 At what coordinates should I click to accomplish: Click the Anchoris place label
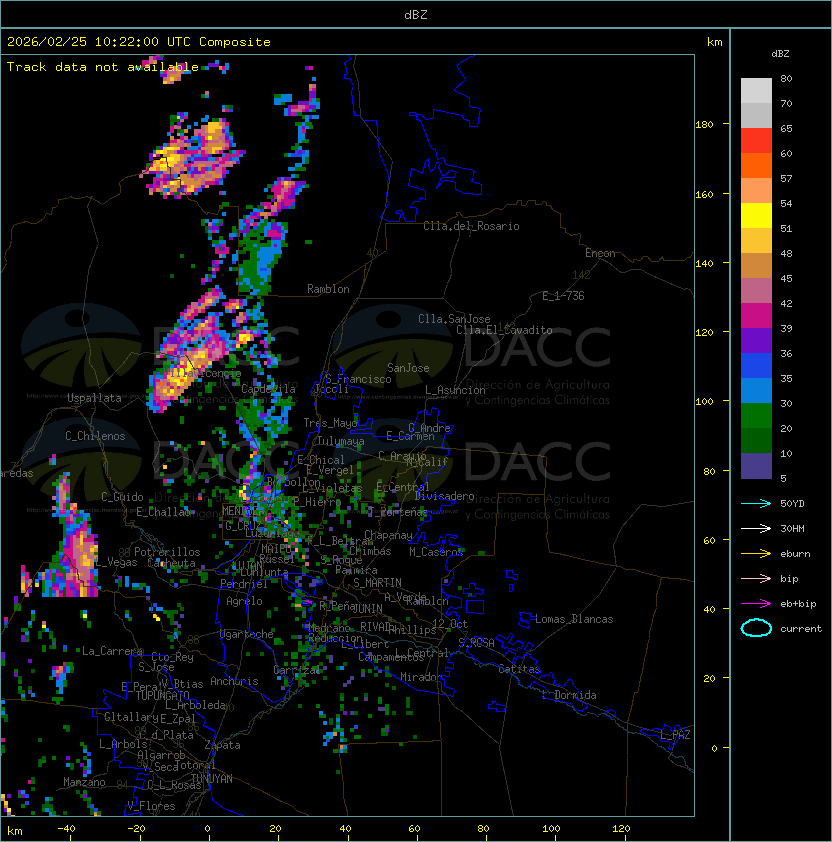click(x=234, y=681)
